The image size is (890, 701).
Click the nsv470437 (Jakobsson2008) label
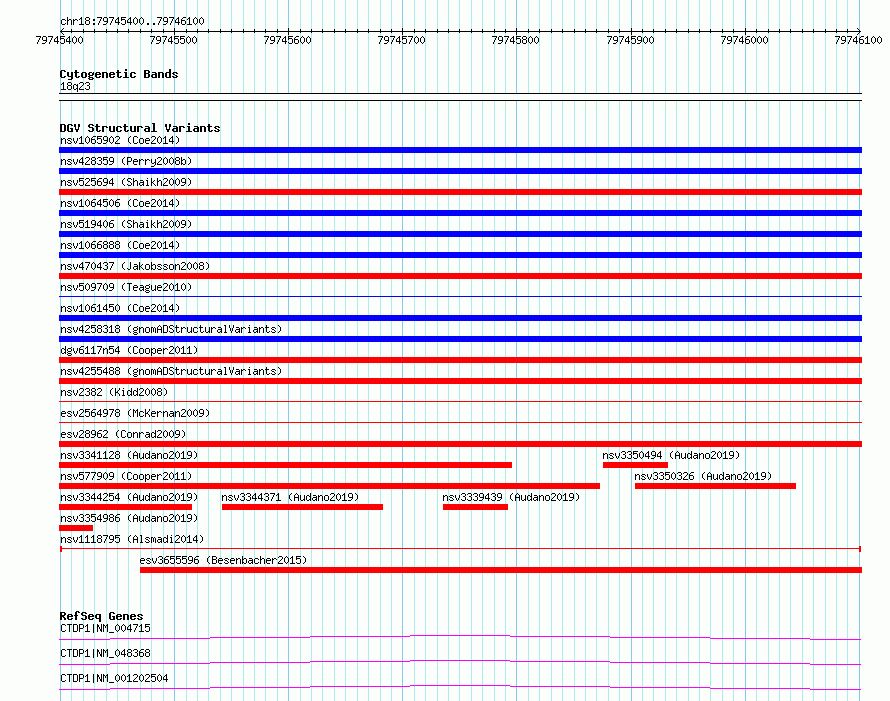click(x=135, y=266)
